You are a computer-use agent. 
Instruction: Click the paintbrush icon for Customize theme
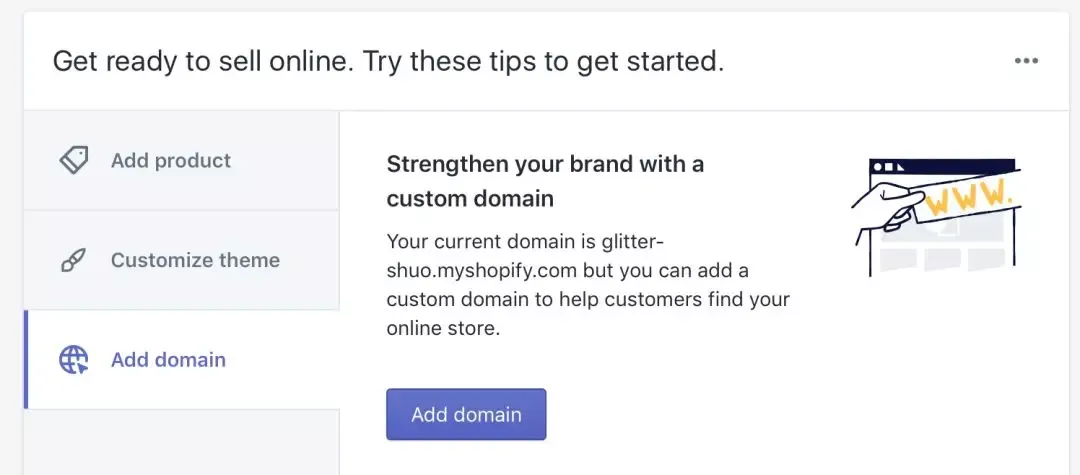[x=74, y=260]
